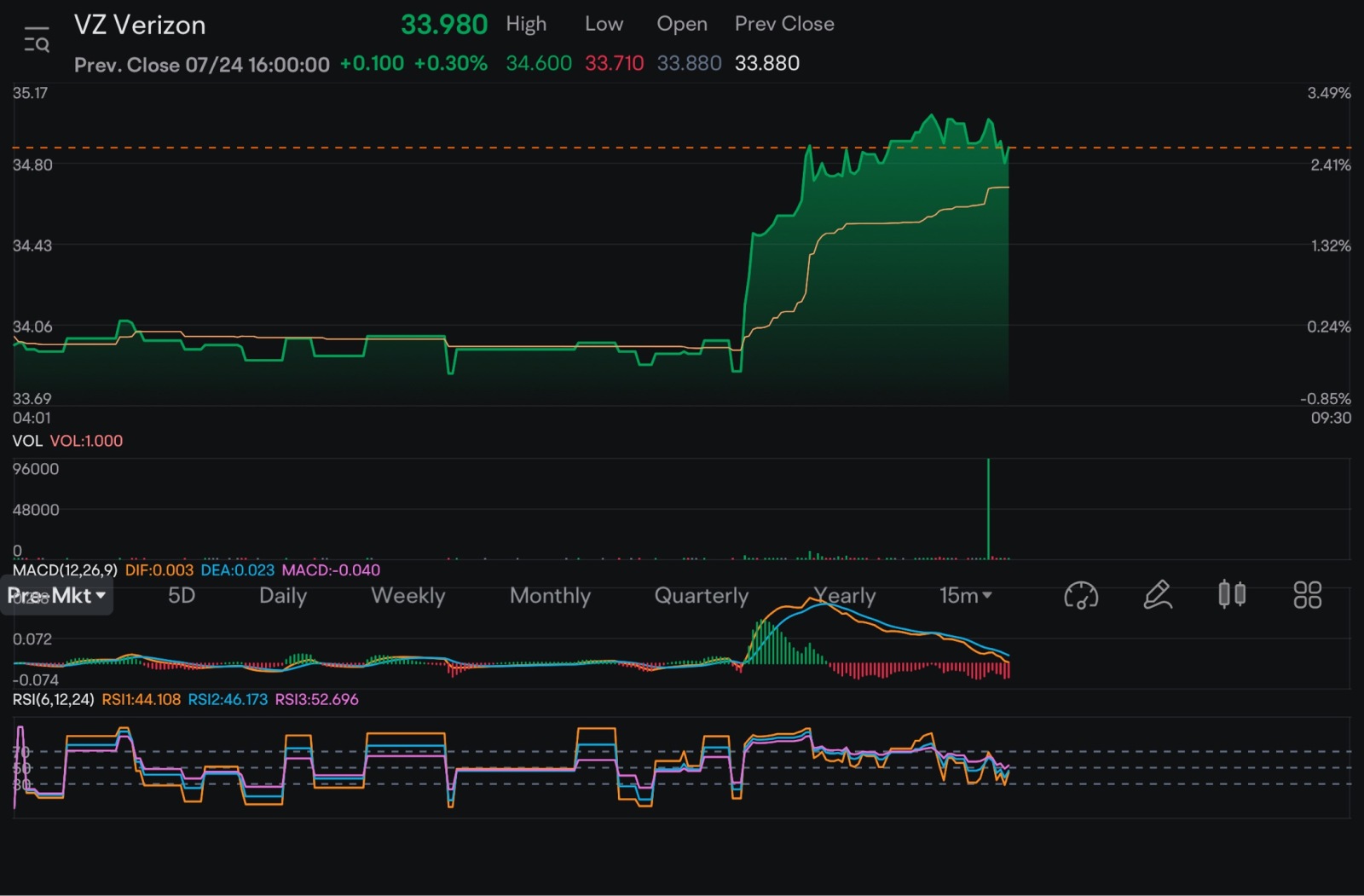
Task: Click the 34.80 price axis label
Action: pos(32,165)
